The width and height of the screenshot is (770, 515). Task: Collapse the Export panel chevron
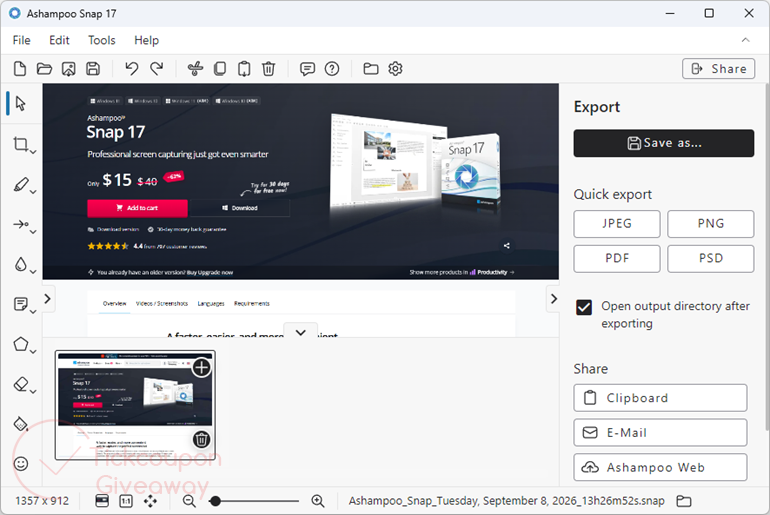pyautogui.click(x=553, y=298)
